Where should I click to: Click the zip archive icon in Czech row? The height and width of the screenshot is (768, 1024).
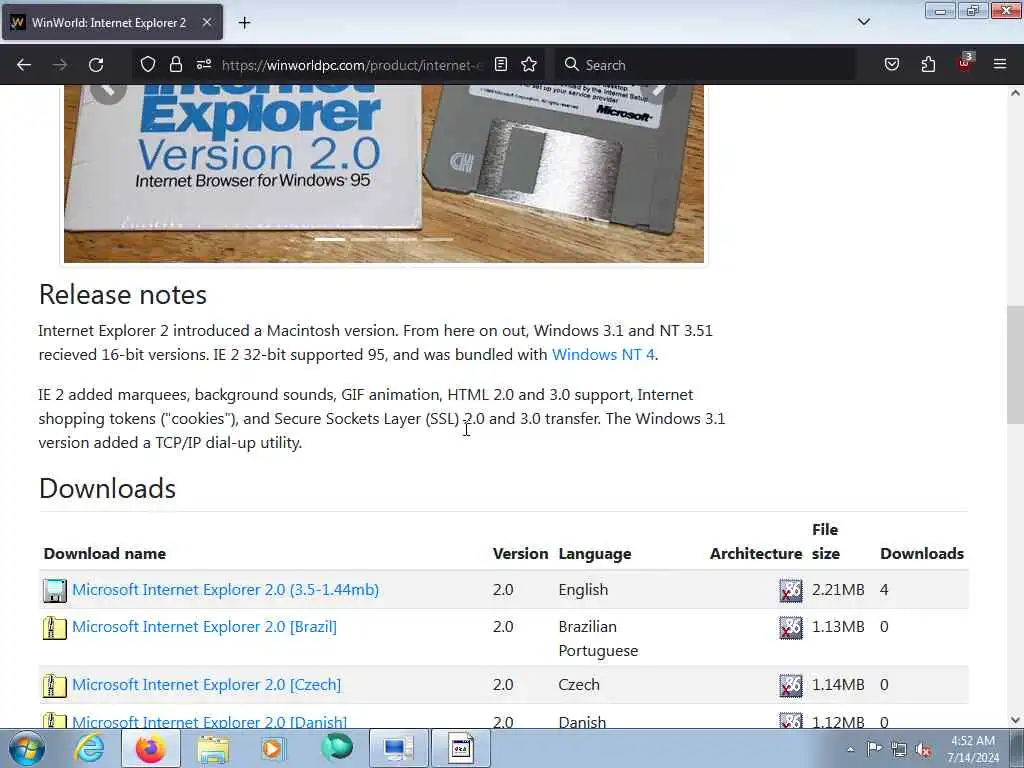(54, 686)
